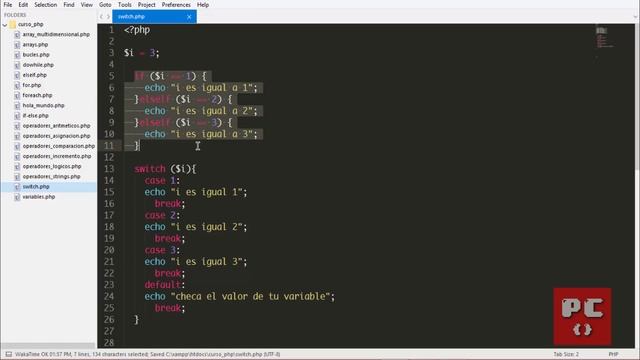
Task: Open dowhile.php in sidebar
Action: click(x=38, y=65)
